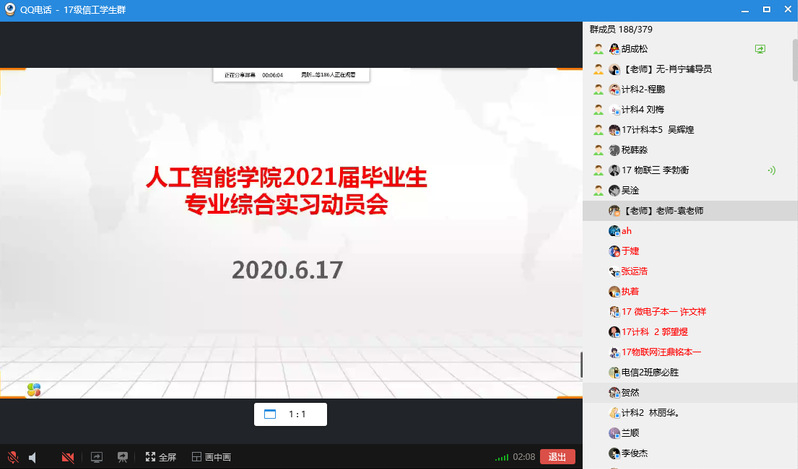The image size is (798, 469).
Task: Click the speaking indicator beside 李勃衡
Action: point(770,170)
